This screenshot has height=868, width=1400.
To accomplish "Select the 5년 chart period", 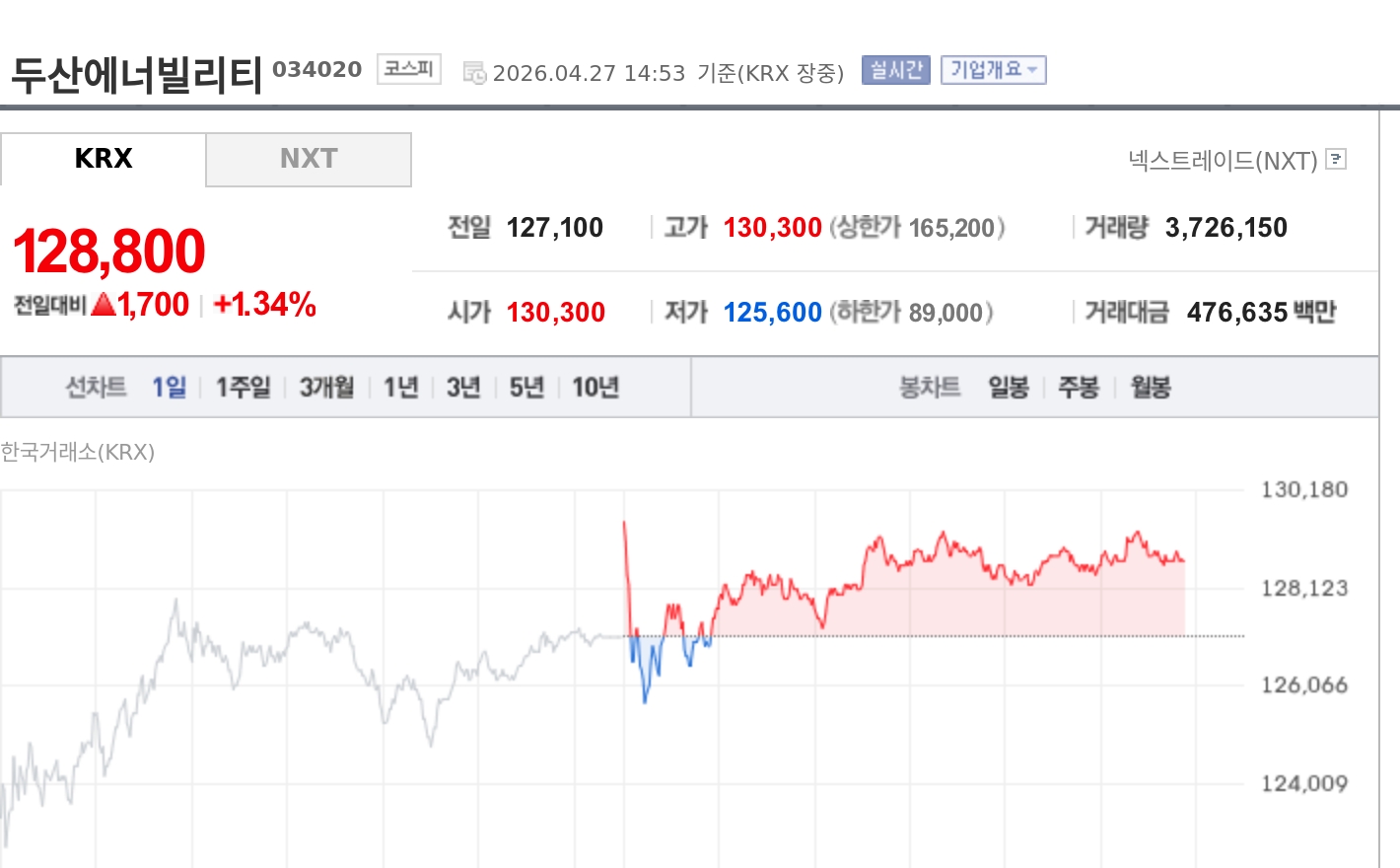I will (x=525, y=387).
